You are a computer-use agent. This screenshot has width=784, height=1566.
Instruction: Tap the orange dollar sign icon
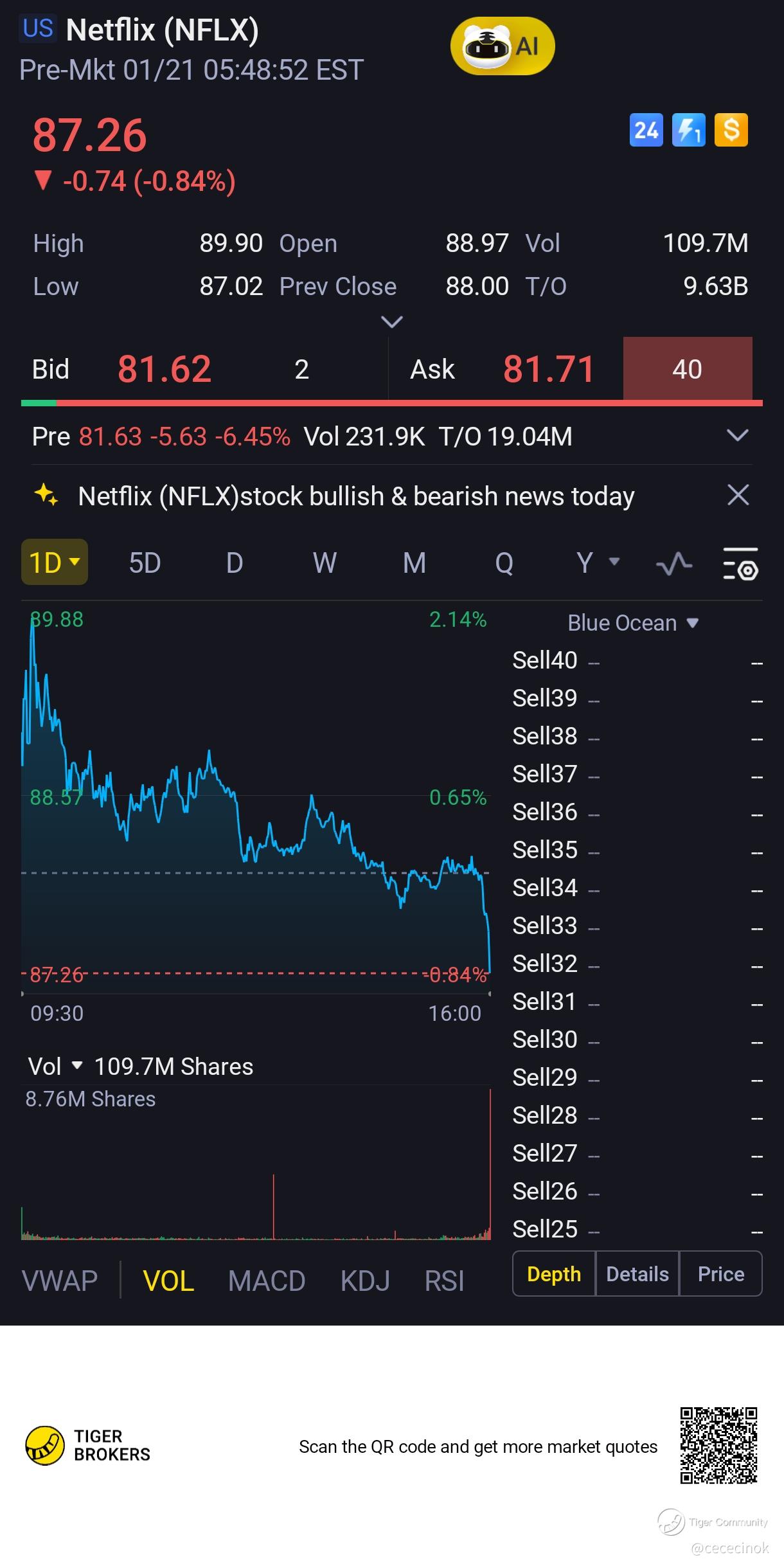pyautogui.click(x=731, y=130)
